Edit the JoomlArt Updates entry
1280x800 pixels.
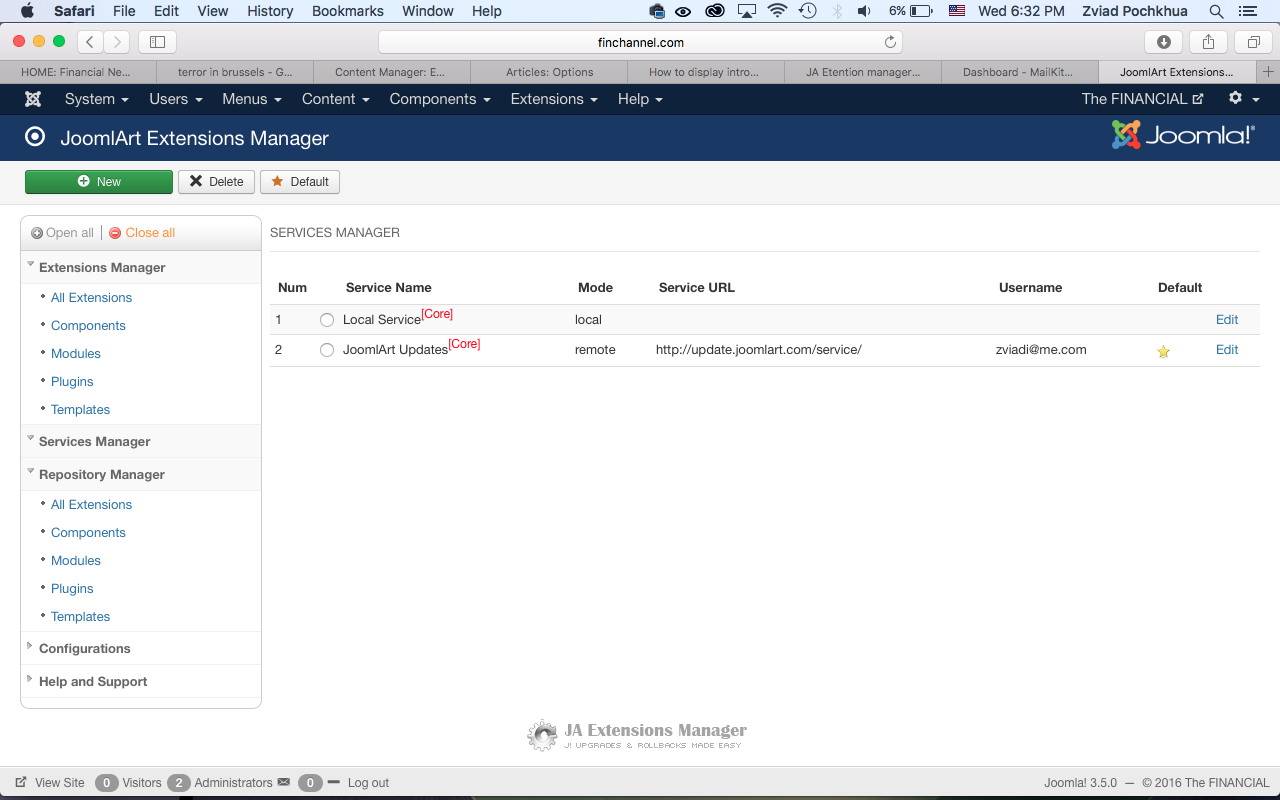[1227, 350]
